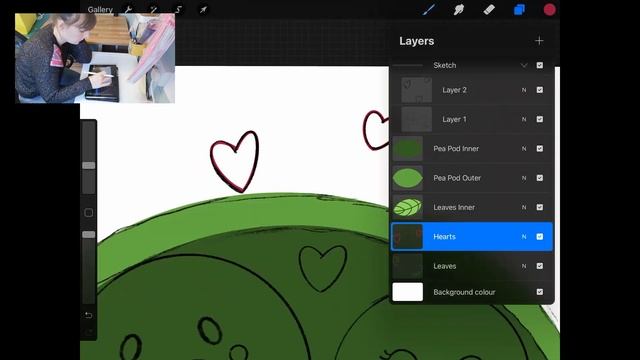Select the "Leaves Inner" label

[454, 207]
